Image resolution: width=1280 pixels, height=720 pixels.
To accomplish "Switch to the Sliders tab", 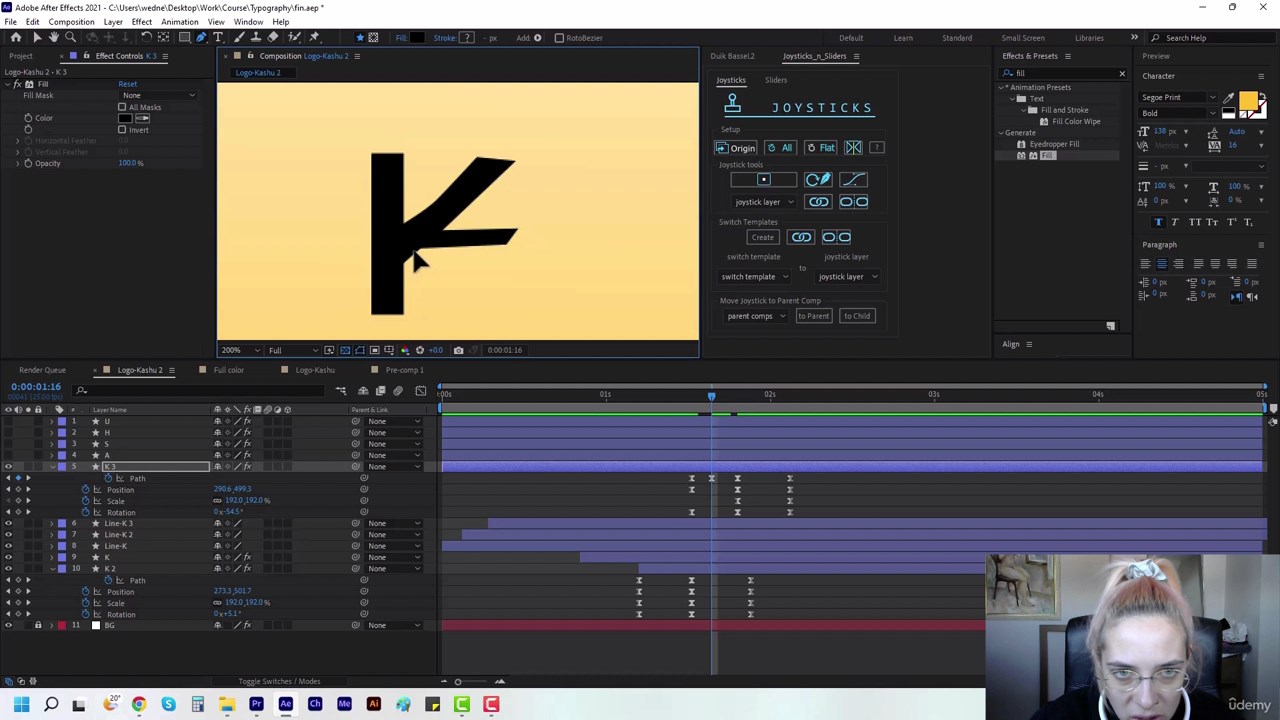I will point(776,80).
